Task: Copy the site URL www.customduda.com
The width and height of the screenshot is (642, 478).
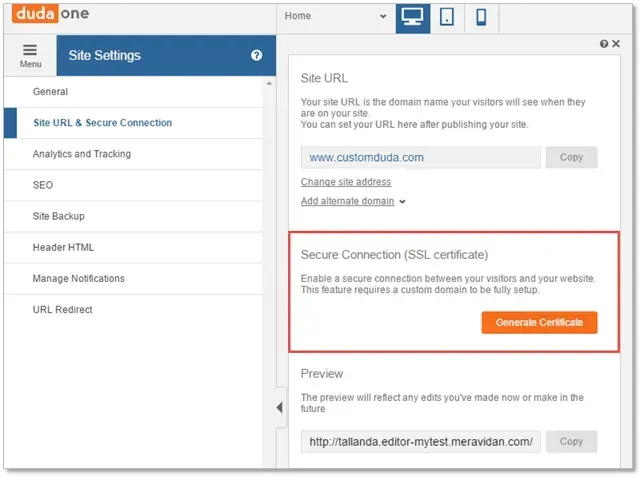Action: (x=571, y=157)
